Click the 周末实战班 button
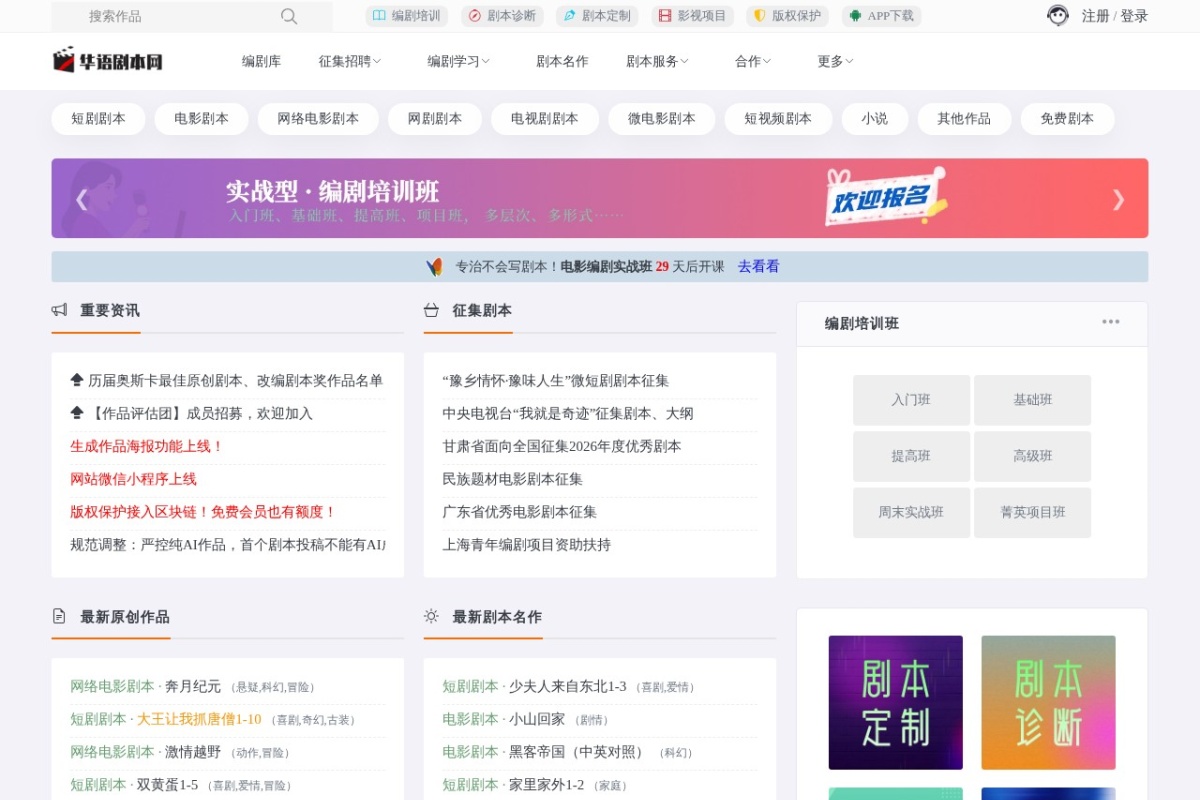1200x800 pixels. point(911,512)
